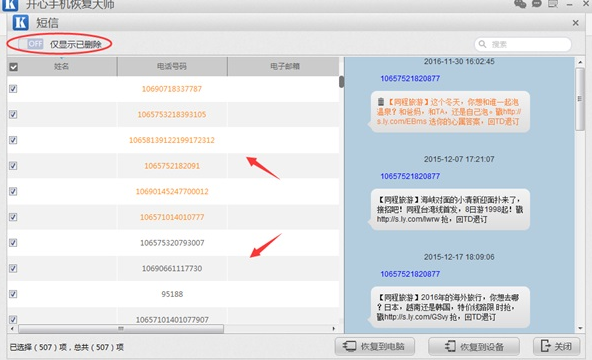Click the 恢复到电脑 button
Viewport: 592px width, 360px height.
point(375,346)
